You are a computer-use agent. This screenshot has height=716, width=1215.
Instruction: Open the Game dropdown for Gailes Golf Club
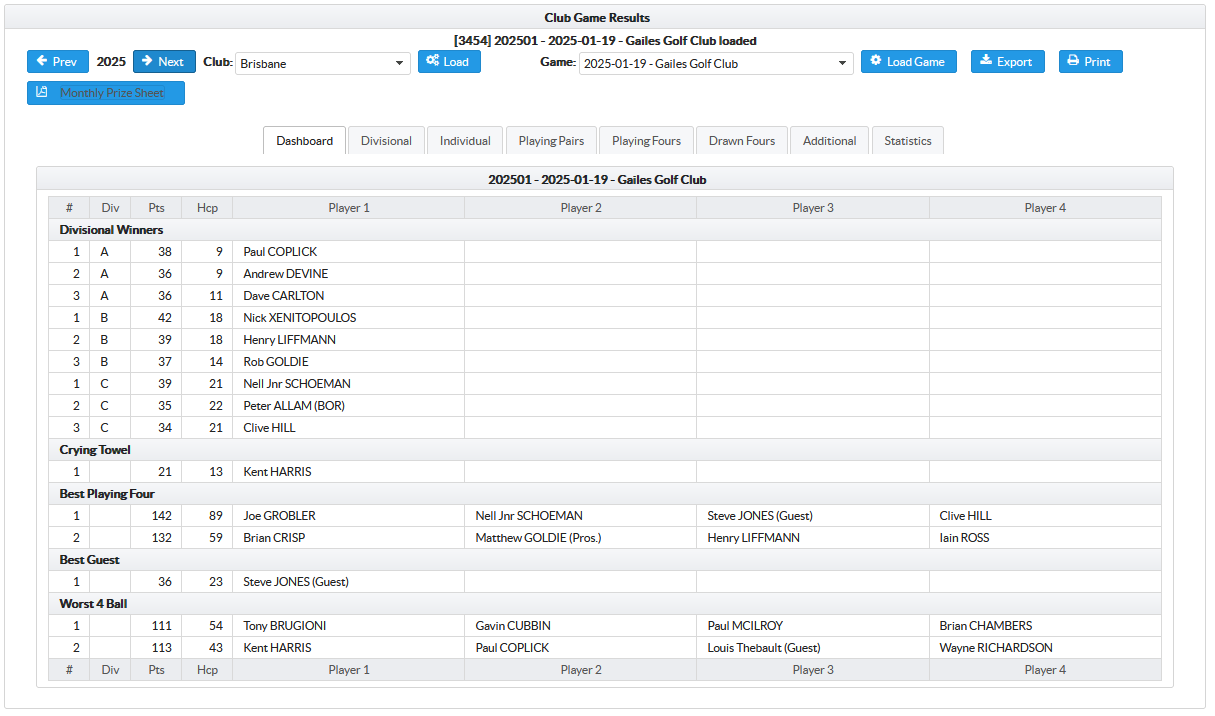pyautogui.click(x=715, y=64)
